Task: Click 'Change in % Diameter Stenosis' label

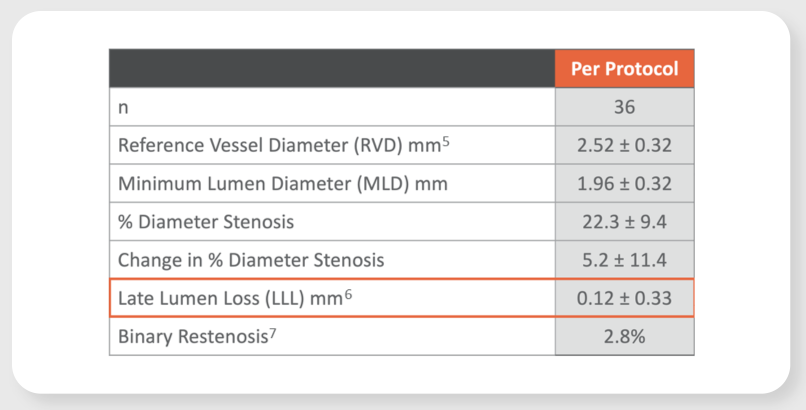Action: coord(251,260)
